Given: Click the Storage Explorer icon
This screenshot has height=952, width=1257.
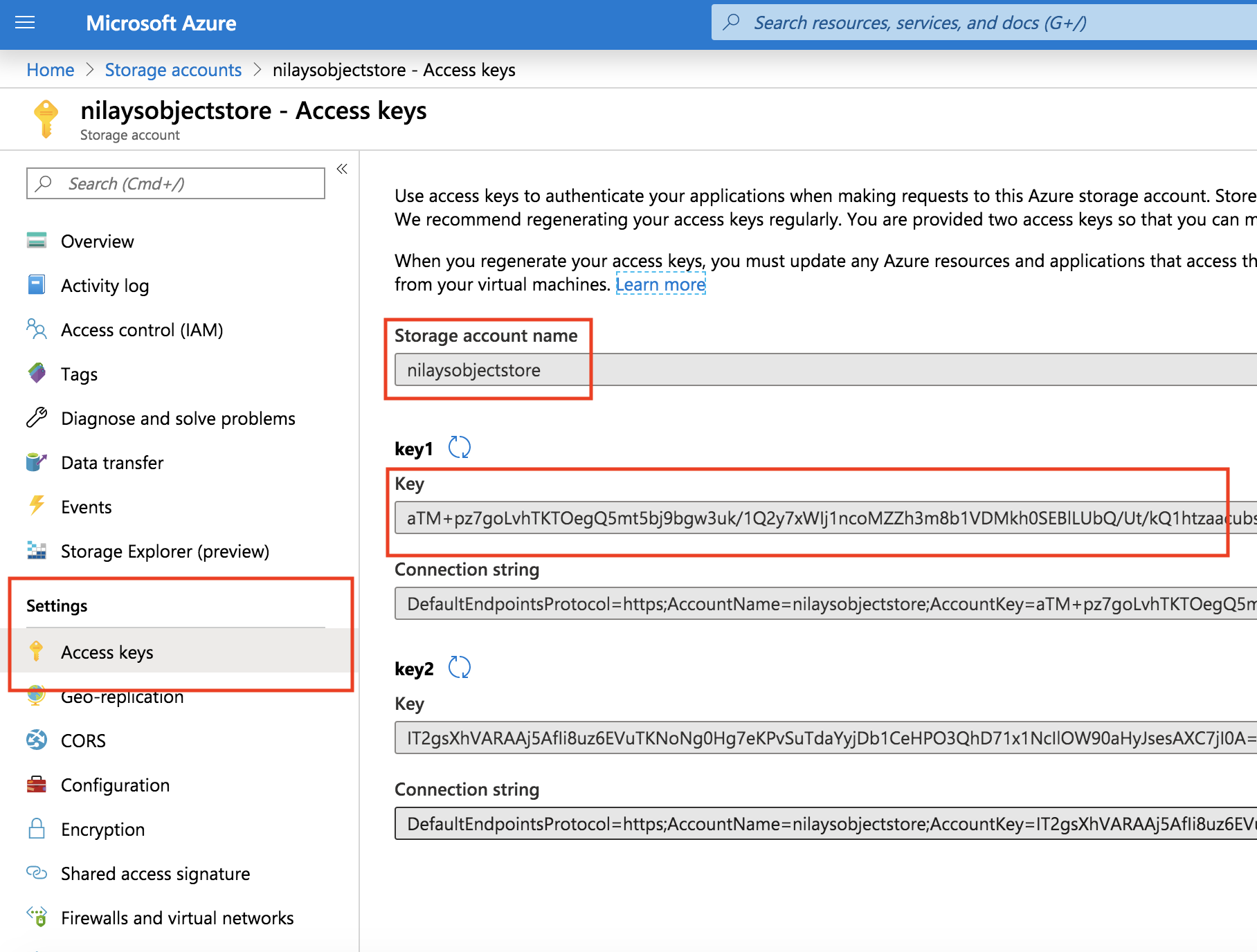Looking at the screenshot, I should pyautogui.click(x=37, y=551).
